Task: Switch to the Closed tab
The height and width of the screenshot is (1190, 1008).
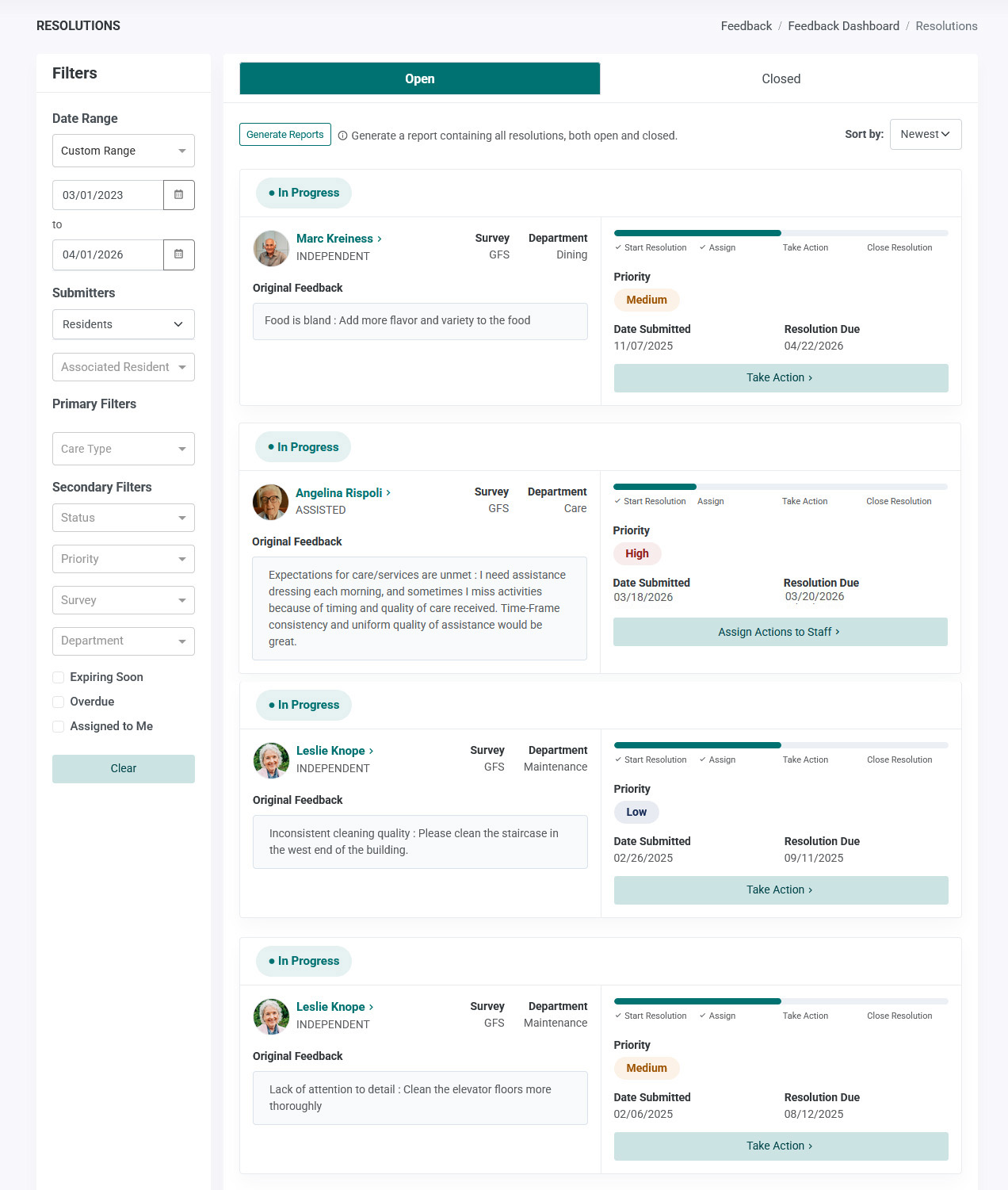Action: [781, 78]
